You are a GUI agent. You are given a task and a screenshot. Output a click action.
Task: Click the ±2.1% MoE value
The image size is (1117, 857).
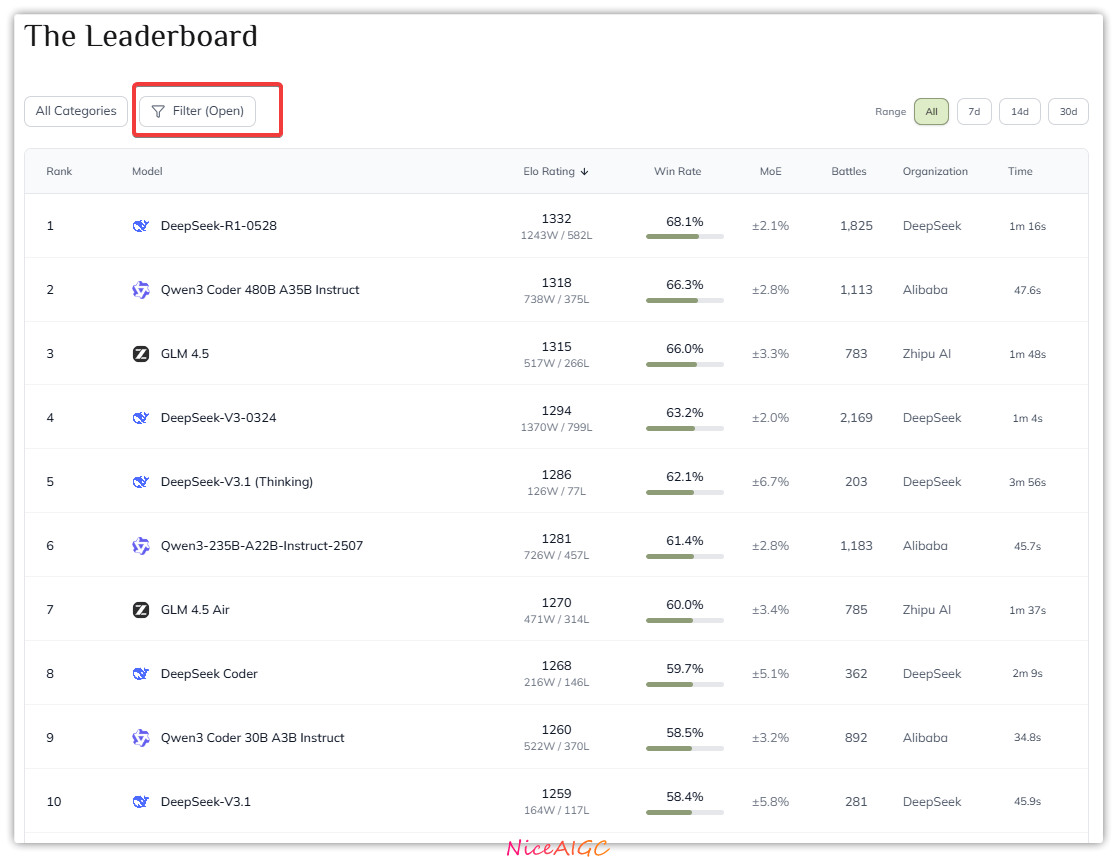[771, 226]
